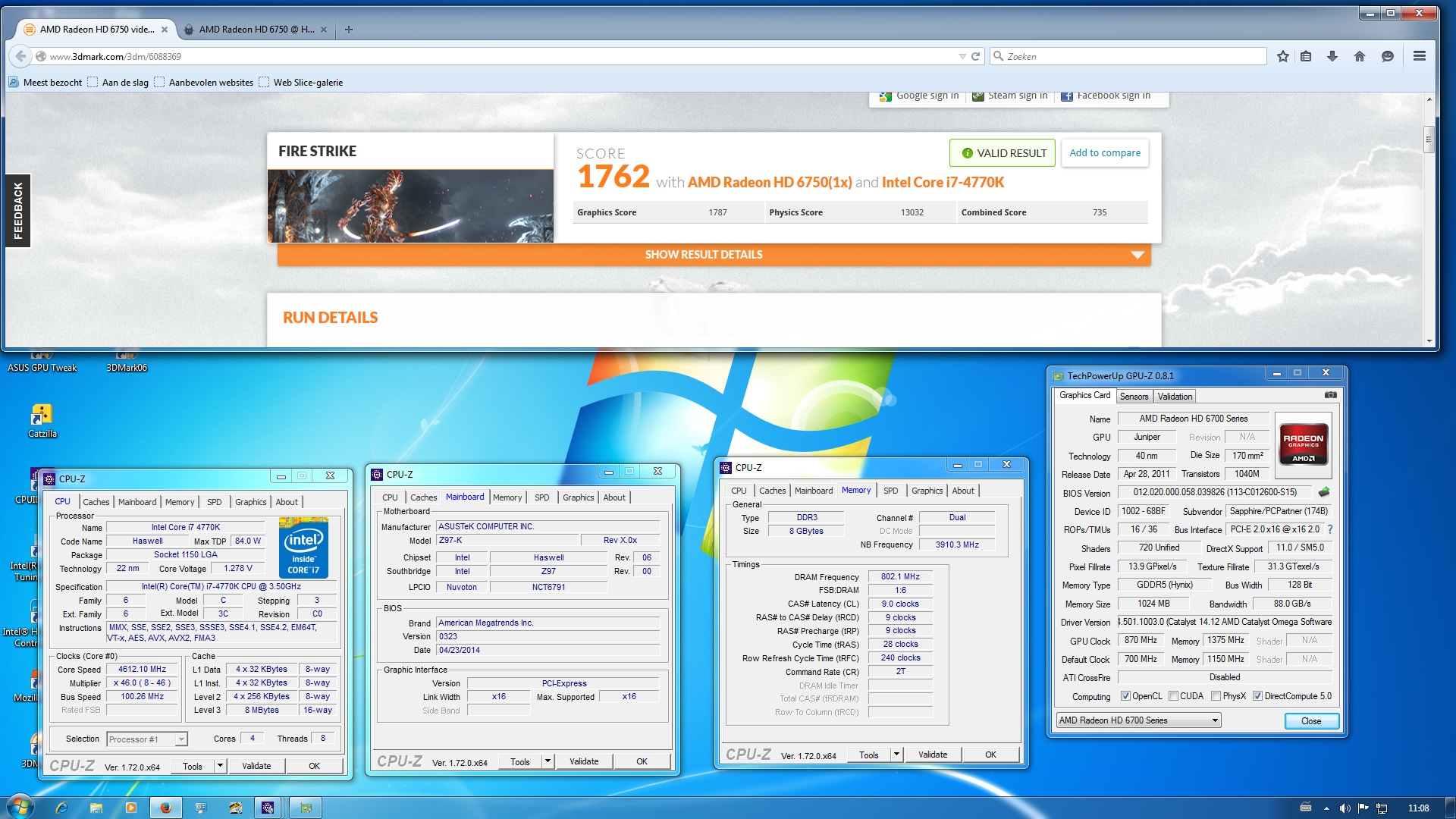Expand Show Result Details bar
Screen dimensions: 1456x819
[714, 255]
